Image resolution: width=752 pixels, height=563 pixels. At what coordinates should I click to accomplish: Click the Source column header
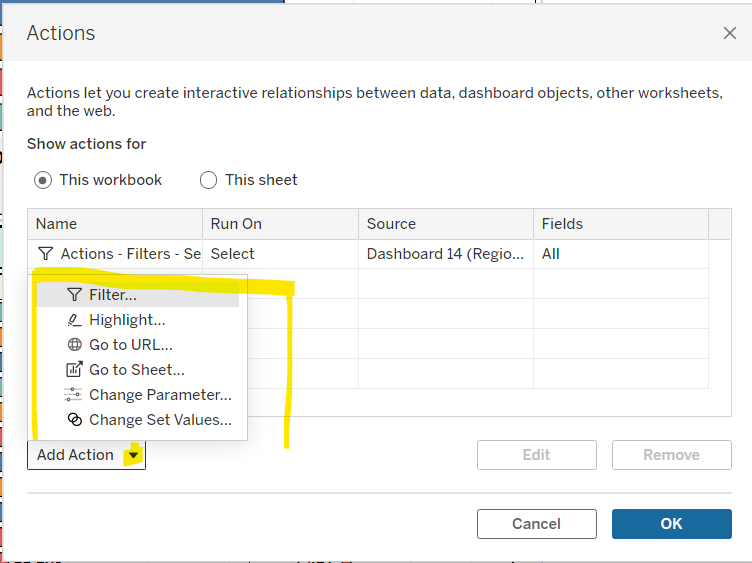coord(446,224)
